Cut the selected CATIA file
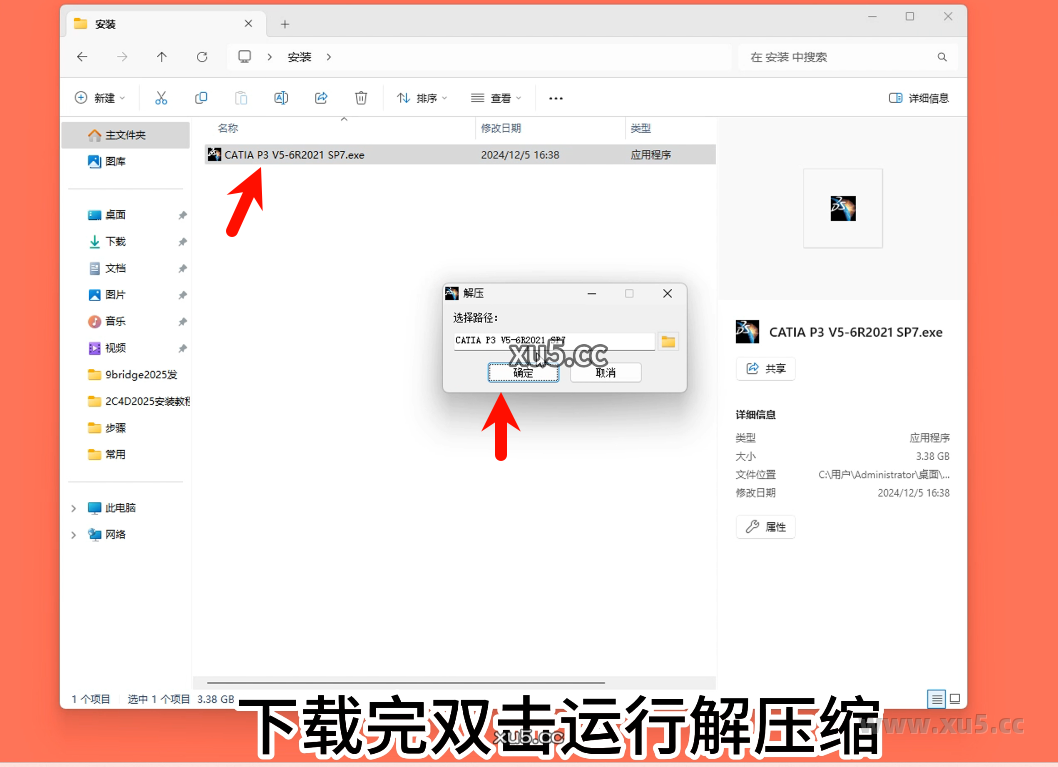The image size is (1058, 767). pyautogui.click(x=161, y=97)
